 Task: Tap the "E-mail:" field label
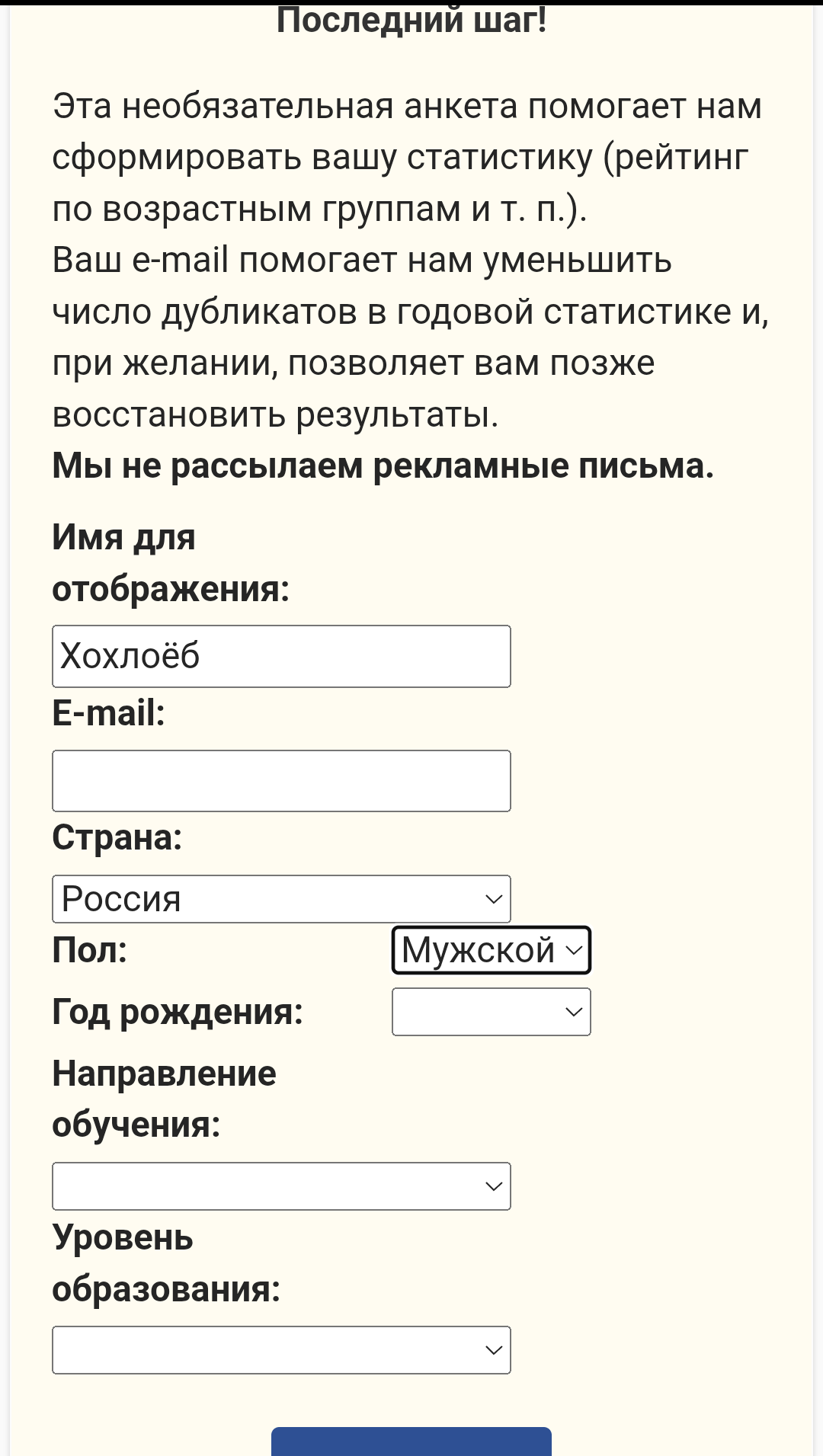tap(108, 713)
